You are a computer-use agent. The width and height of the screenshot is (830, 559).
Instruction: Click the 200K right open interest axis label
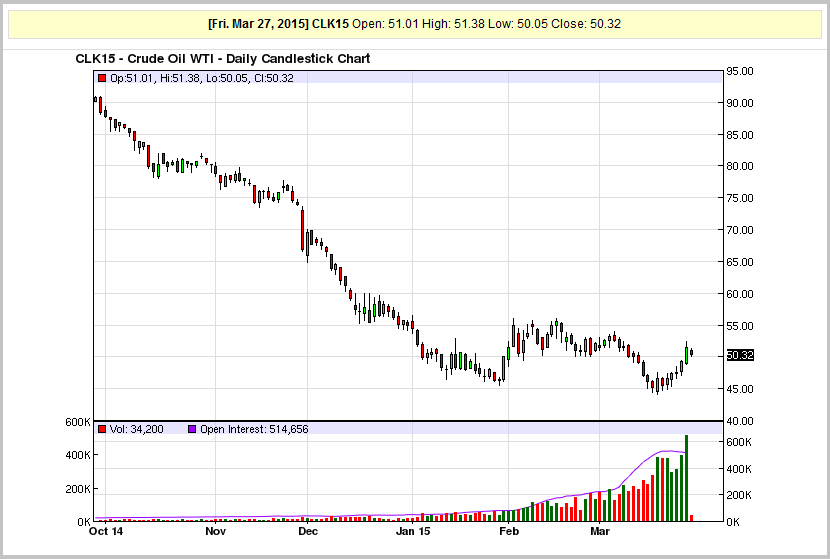click(x=738, y=495)
